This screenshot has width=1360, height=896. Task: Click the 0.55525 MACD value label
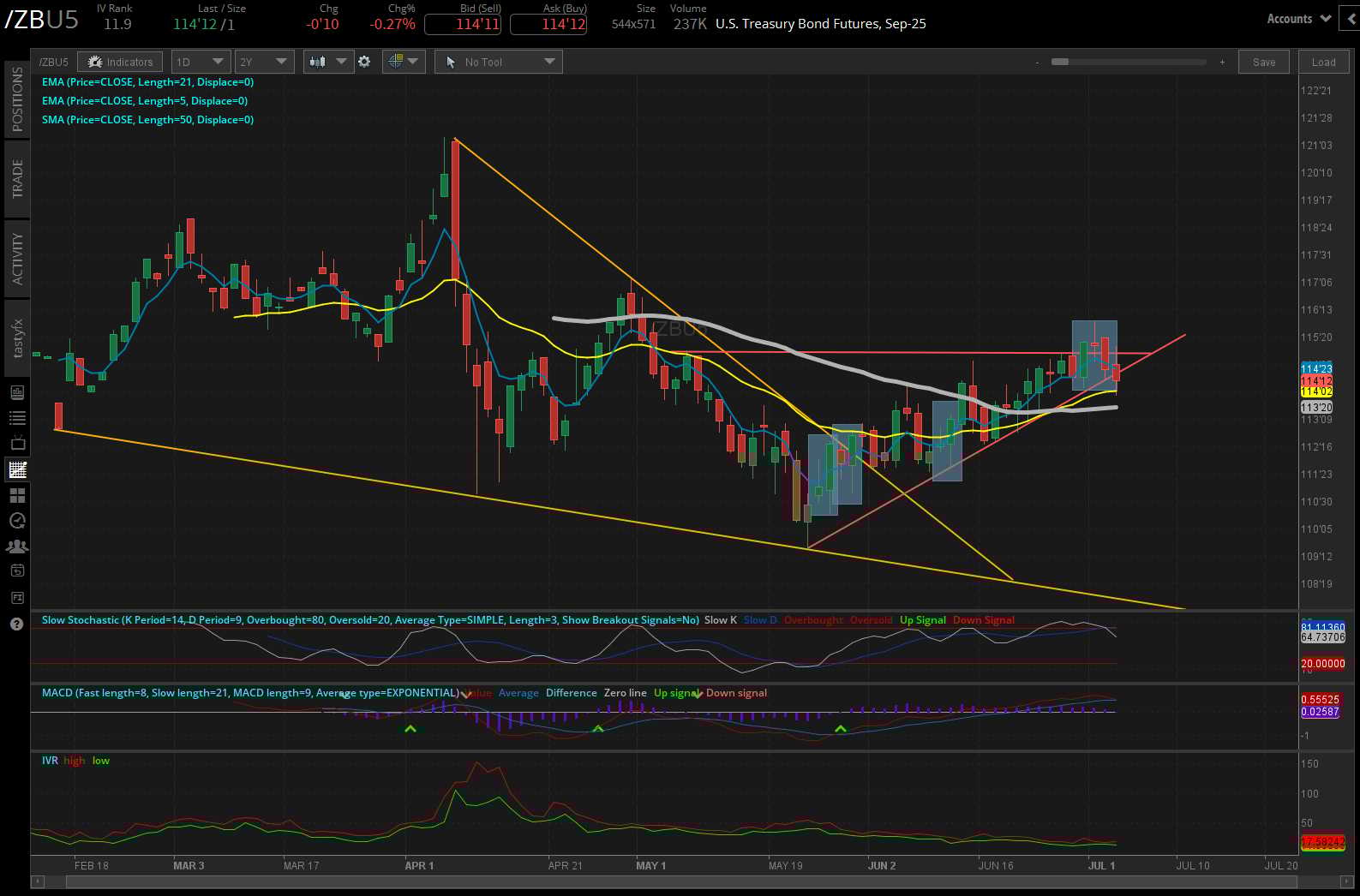tap(1320, 700)
